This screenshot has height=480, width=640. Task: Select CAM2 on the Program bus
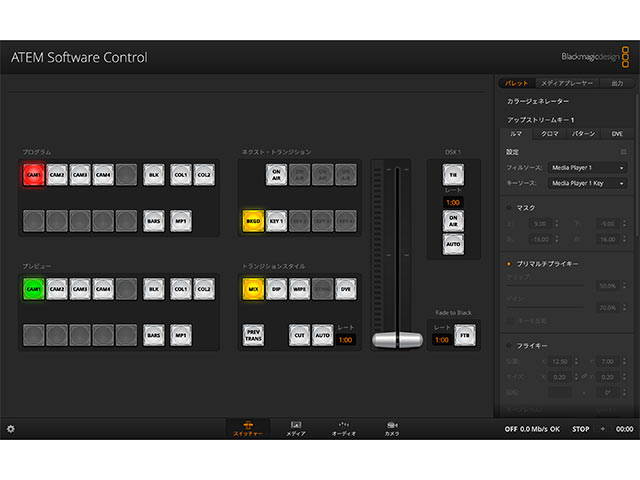pos(57,175)
